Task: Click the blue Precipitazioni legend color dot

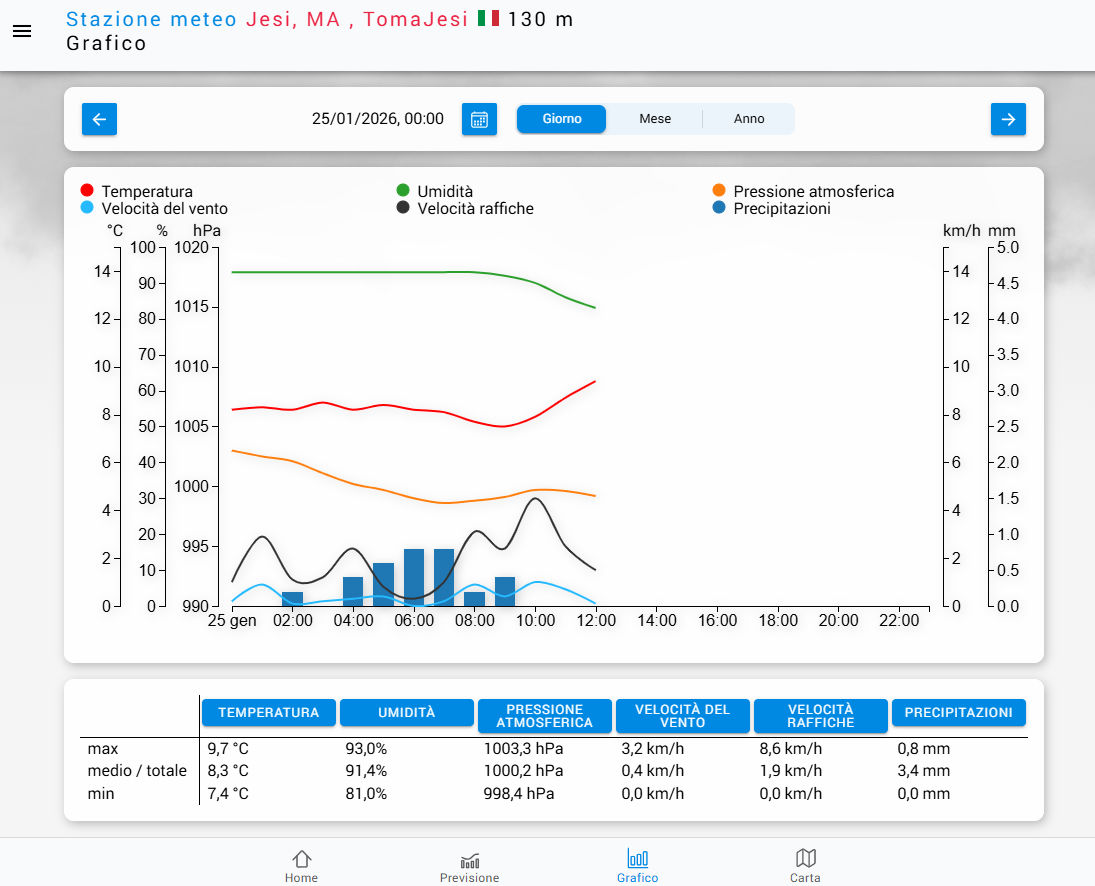Action: (719, 208)
